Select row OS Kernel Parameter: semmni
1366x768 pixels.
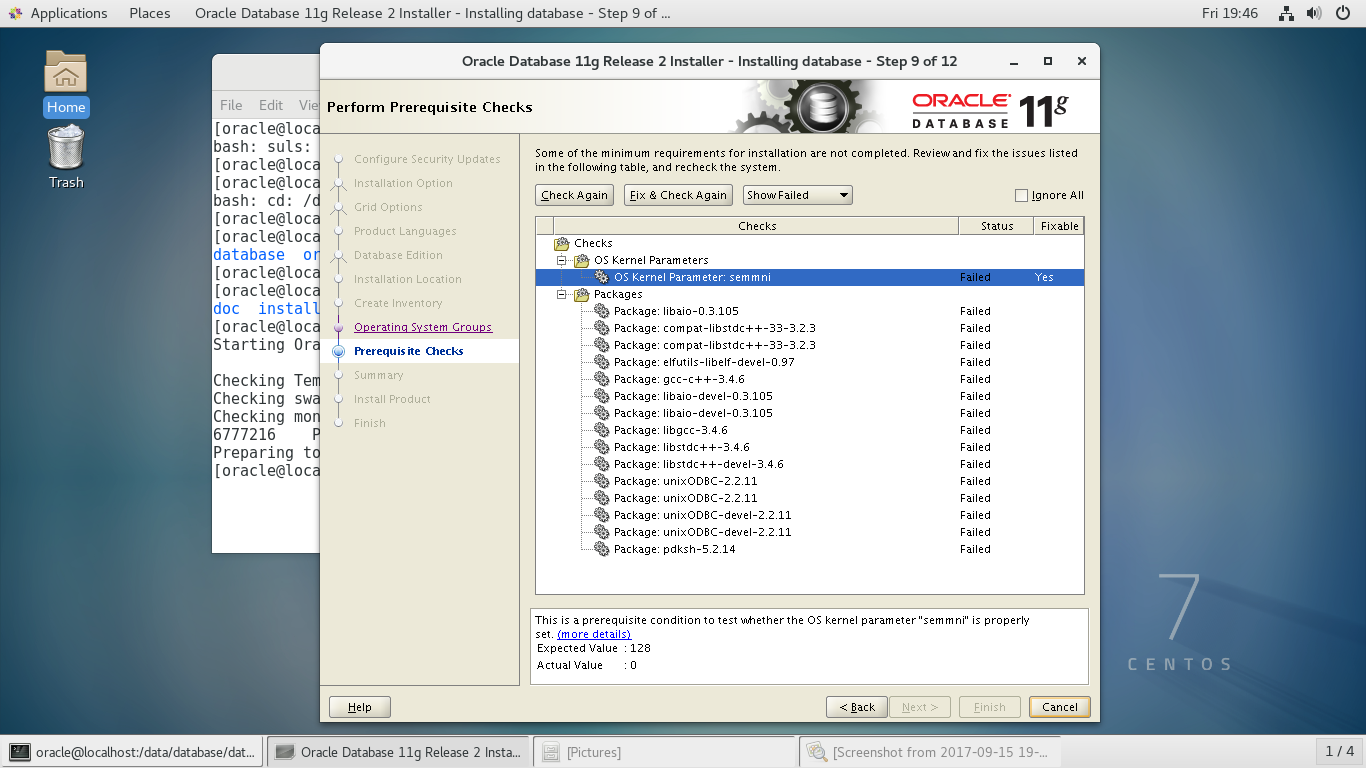click(810, 277)
